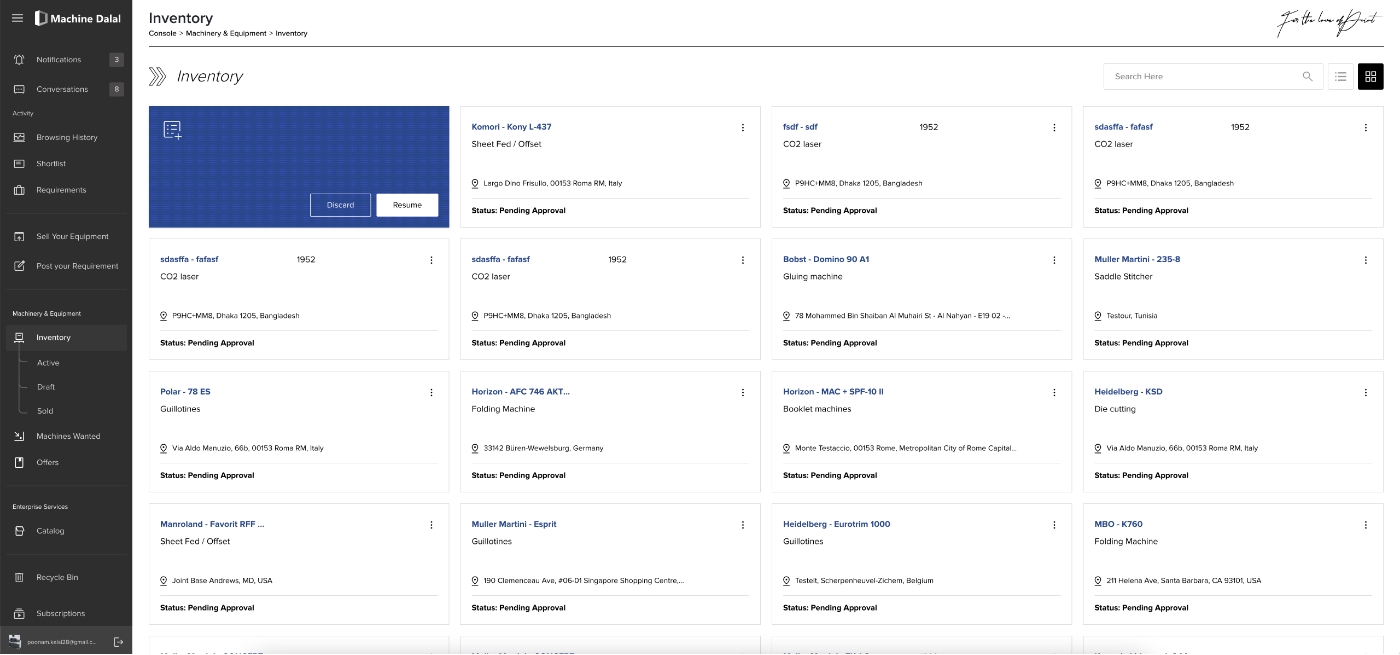Click Sell Your Equipment icon
This screenshot has width=1400, height=655.
(19, 237)
